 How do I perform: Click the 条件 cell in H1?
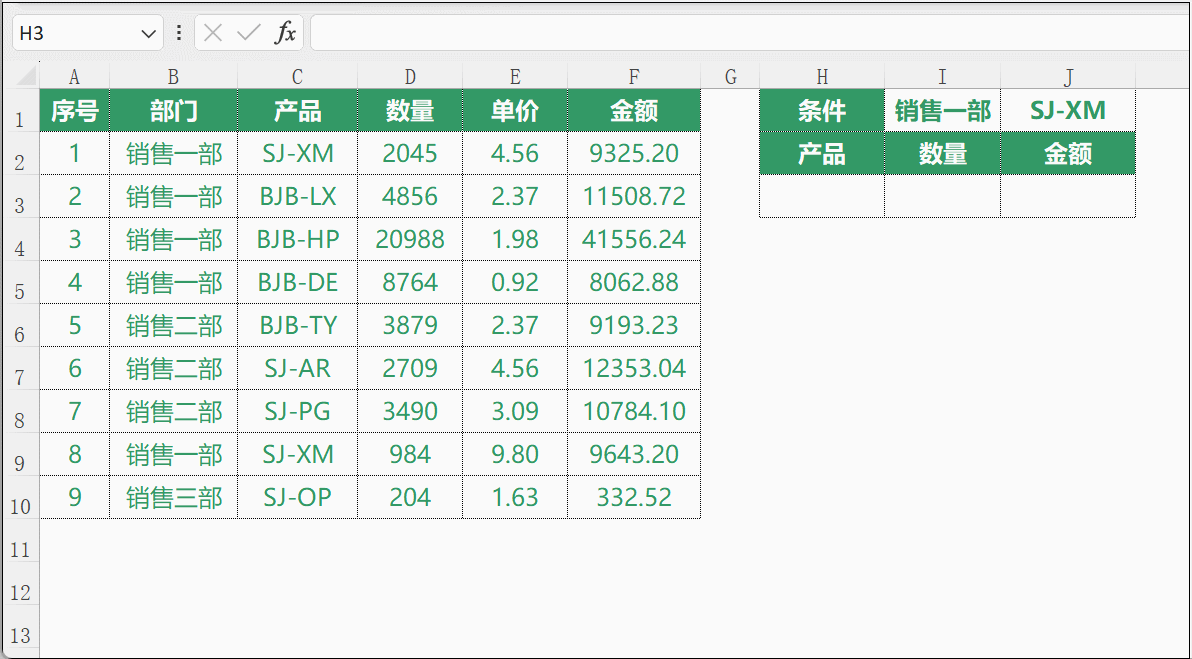pyautogui.click(x=822, y=111)
